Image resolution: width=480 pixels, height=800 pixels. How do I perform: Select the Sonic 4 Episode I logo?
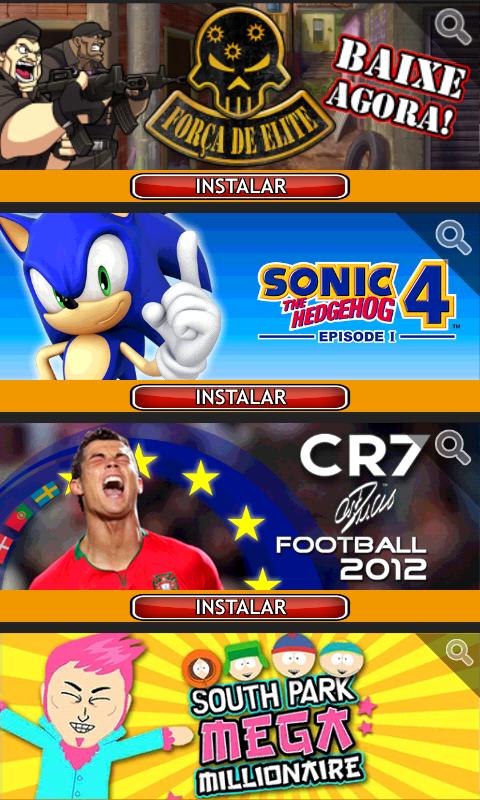coord(358,302)
